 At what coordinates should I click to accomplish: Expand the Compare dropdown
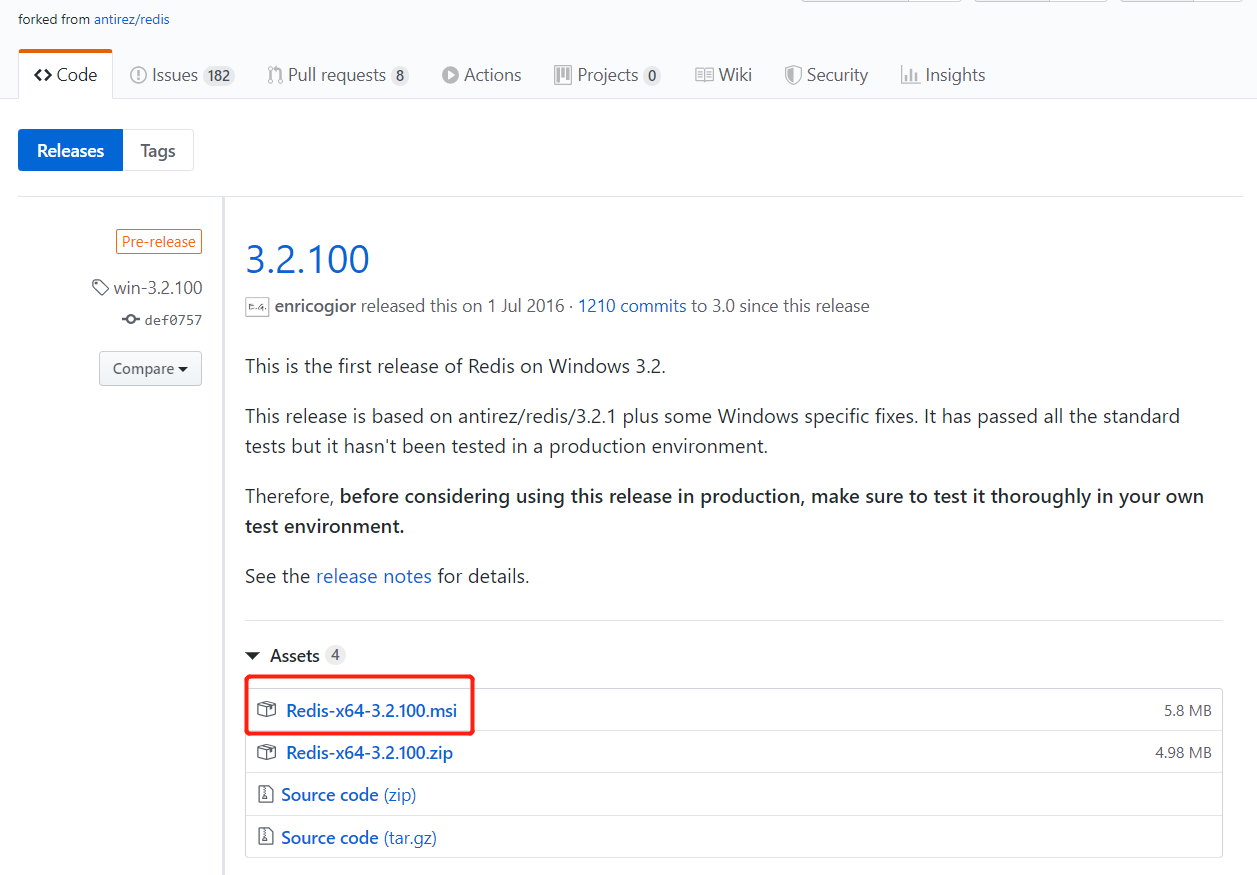click(150, 369)
